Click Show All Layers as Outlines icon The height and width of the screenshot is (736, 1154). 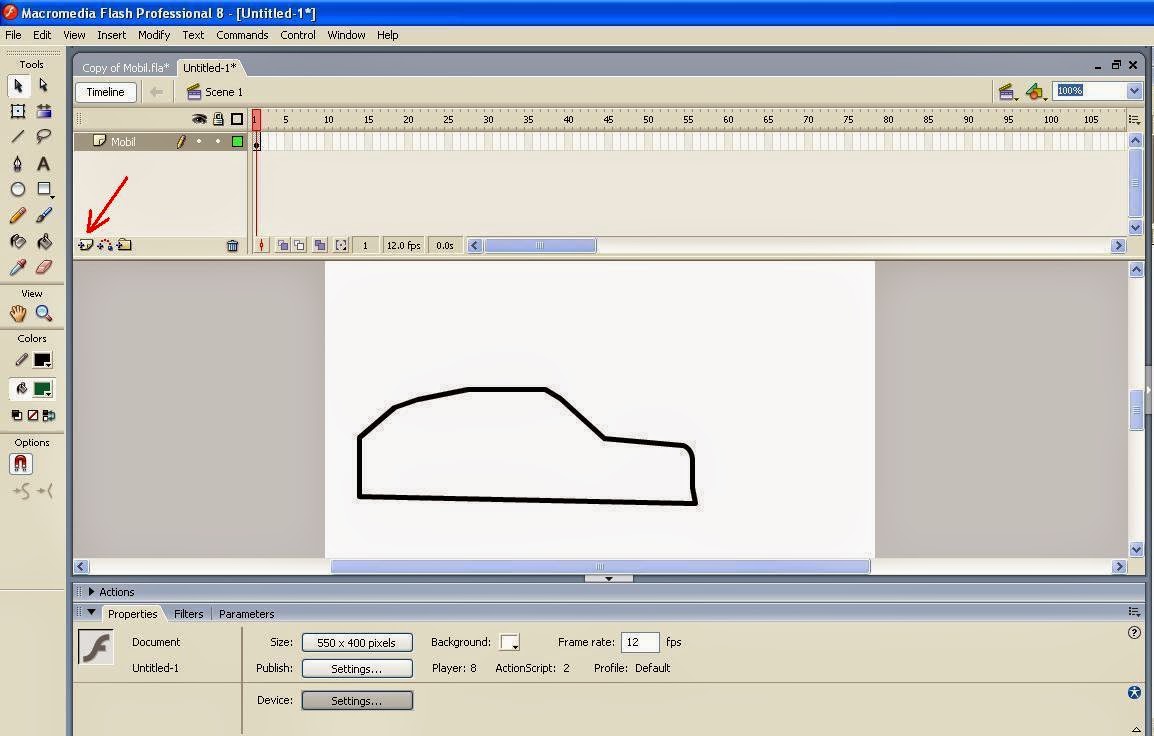[237, 118]
